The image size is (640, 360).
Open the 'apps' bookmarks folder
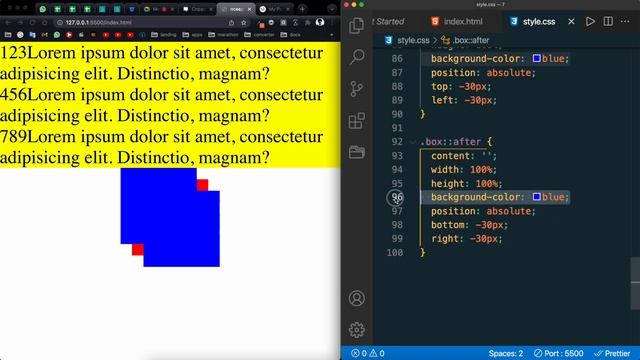(x=192, y=35)
